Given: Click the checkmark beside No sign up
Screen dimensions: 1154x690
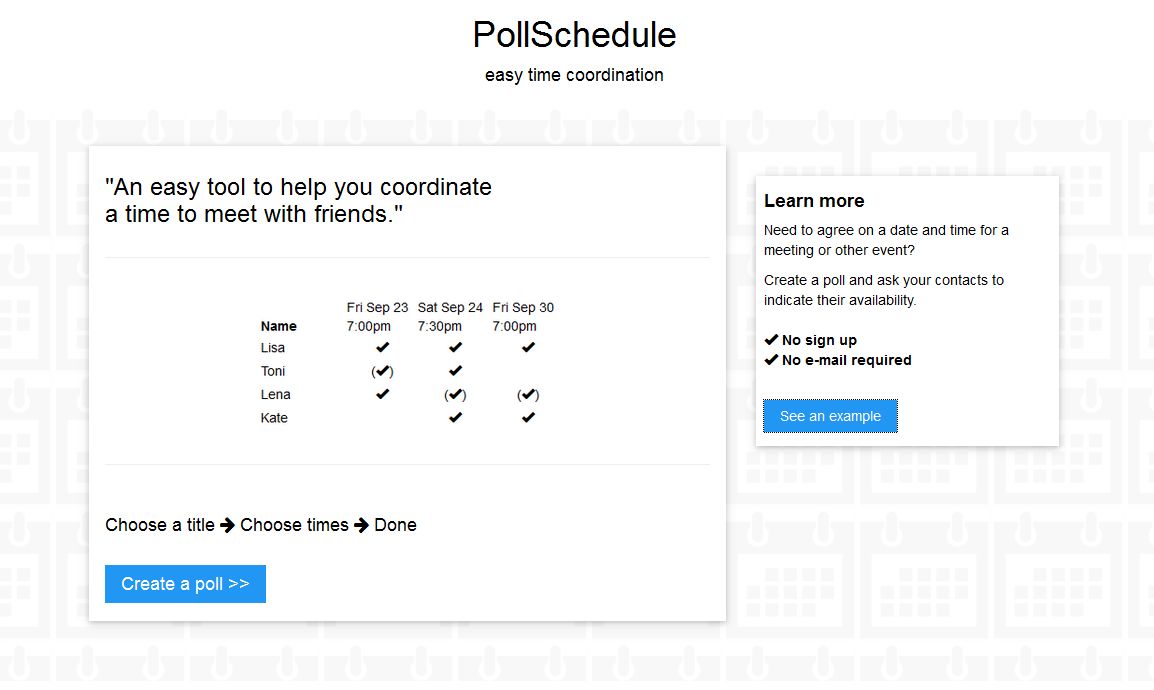Looking at the screenshot, I should point(771,339).
